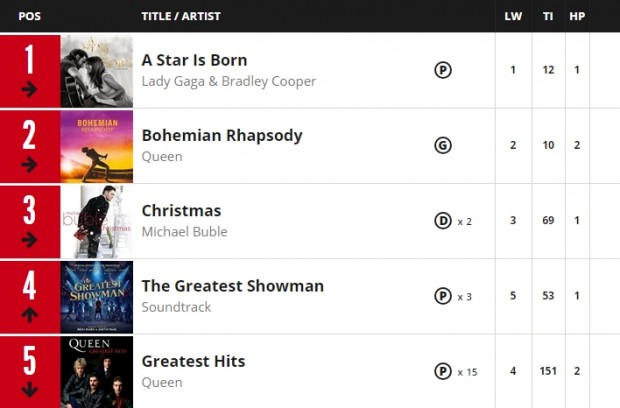The width and height of the screenshot is (620, 408).
Task: Click the HP column header
Action: point(577,16)
